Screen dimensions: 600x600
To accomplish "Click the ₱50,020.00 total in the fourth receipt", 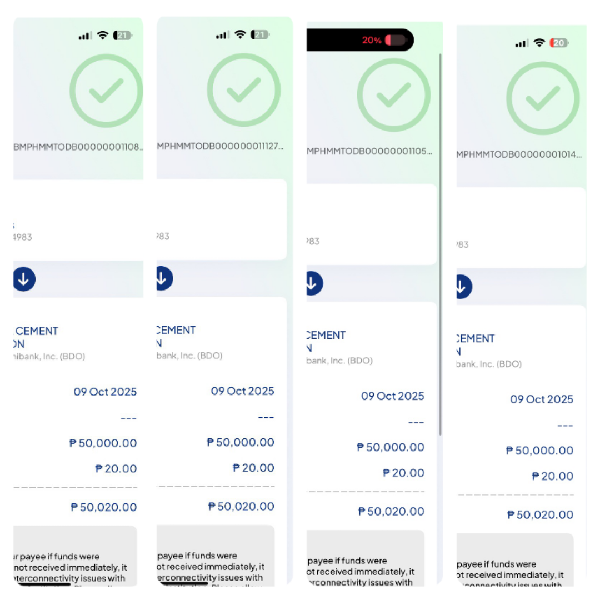I will pos(540,514).
